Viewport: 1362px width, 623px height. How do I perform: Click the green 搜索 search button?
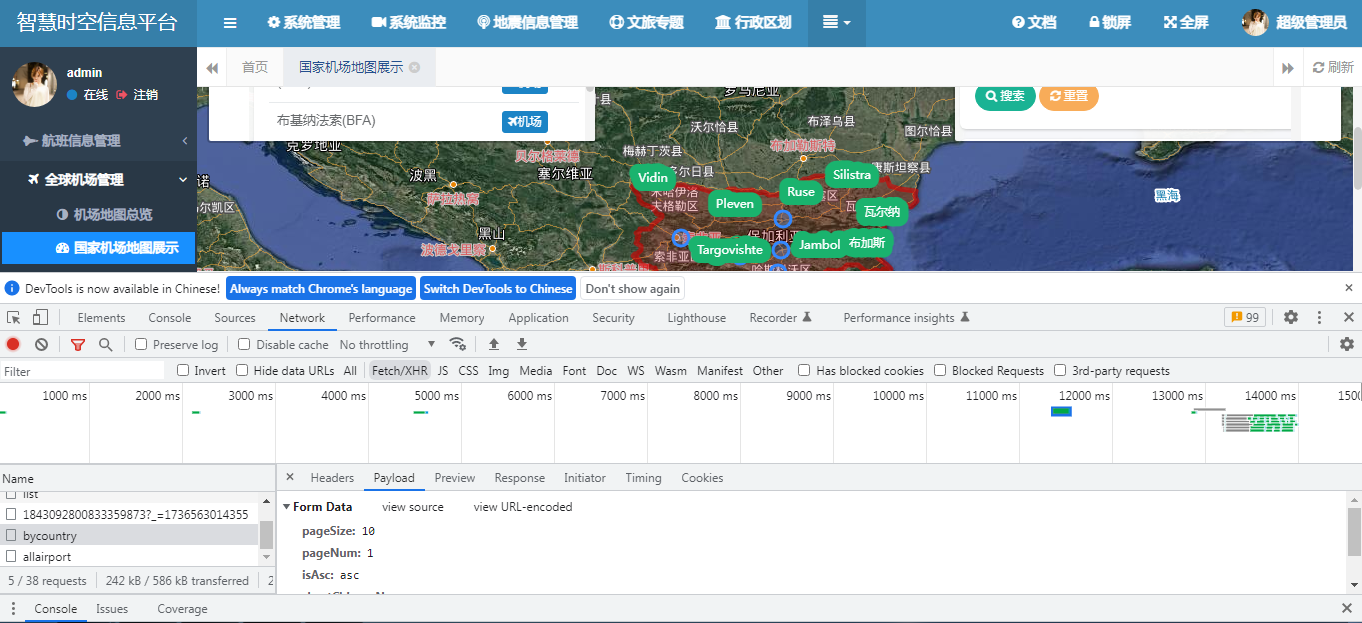[x=1005, y=96]
